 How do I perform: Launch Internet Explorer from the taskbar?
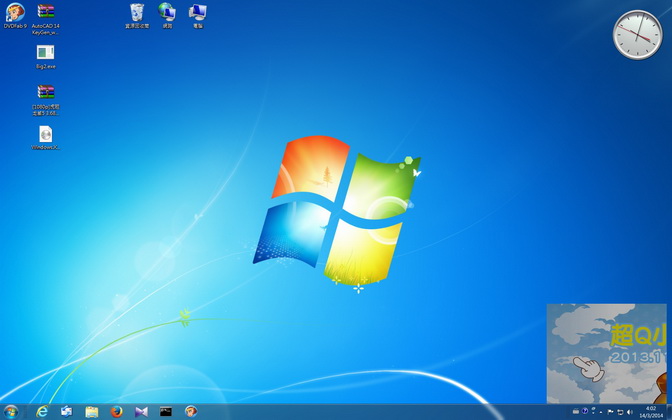coord(42,412)
